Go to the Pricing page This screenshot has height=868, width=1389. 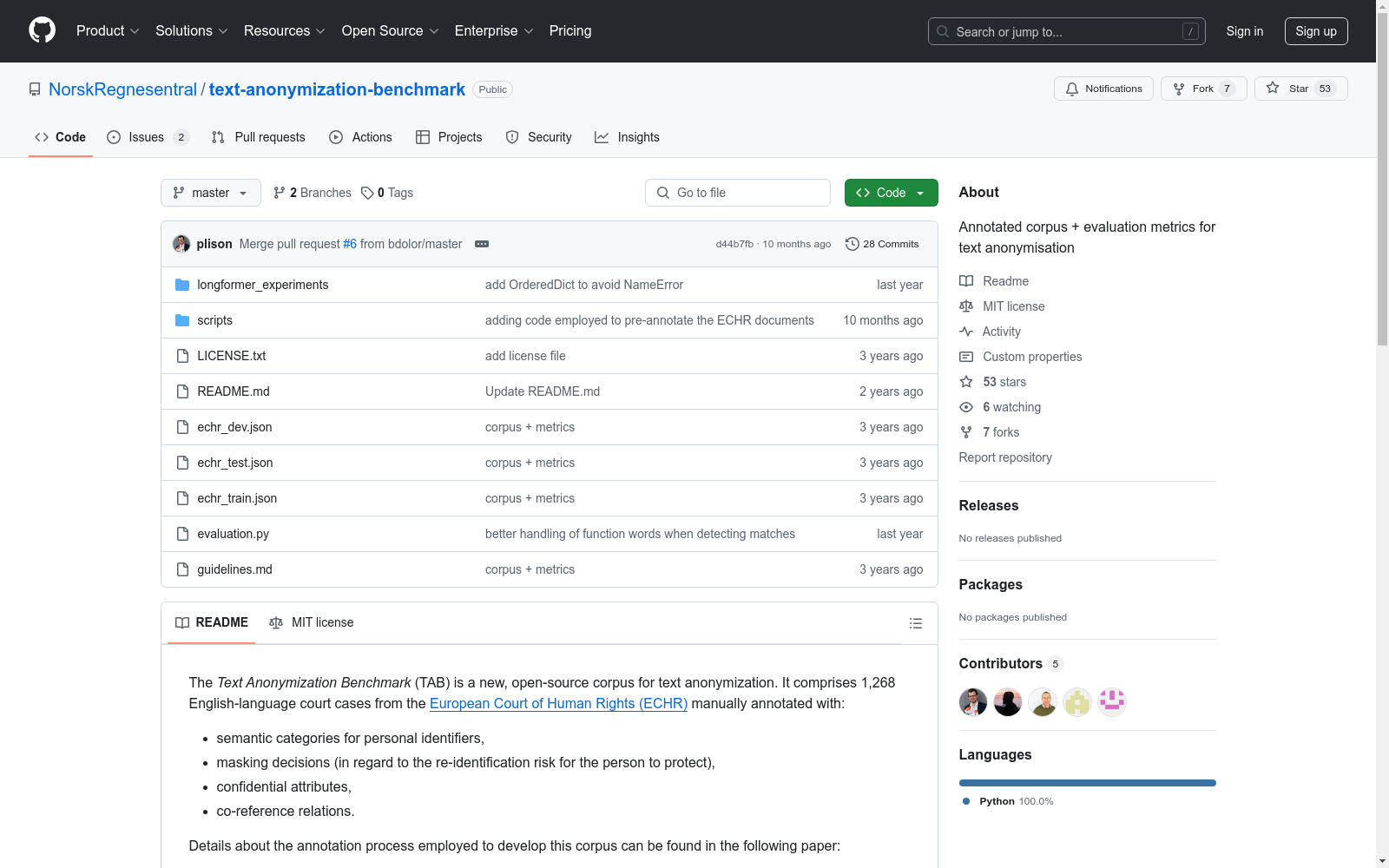click(x=570, y=31)
